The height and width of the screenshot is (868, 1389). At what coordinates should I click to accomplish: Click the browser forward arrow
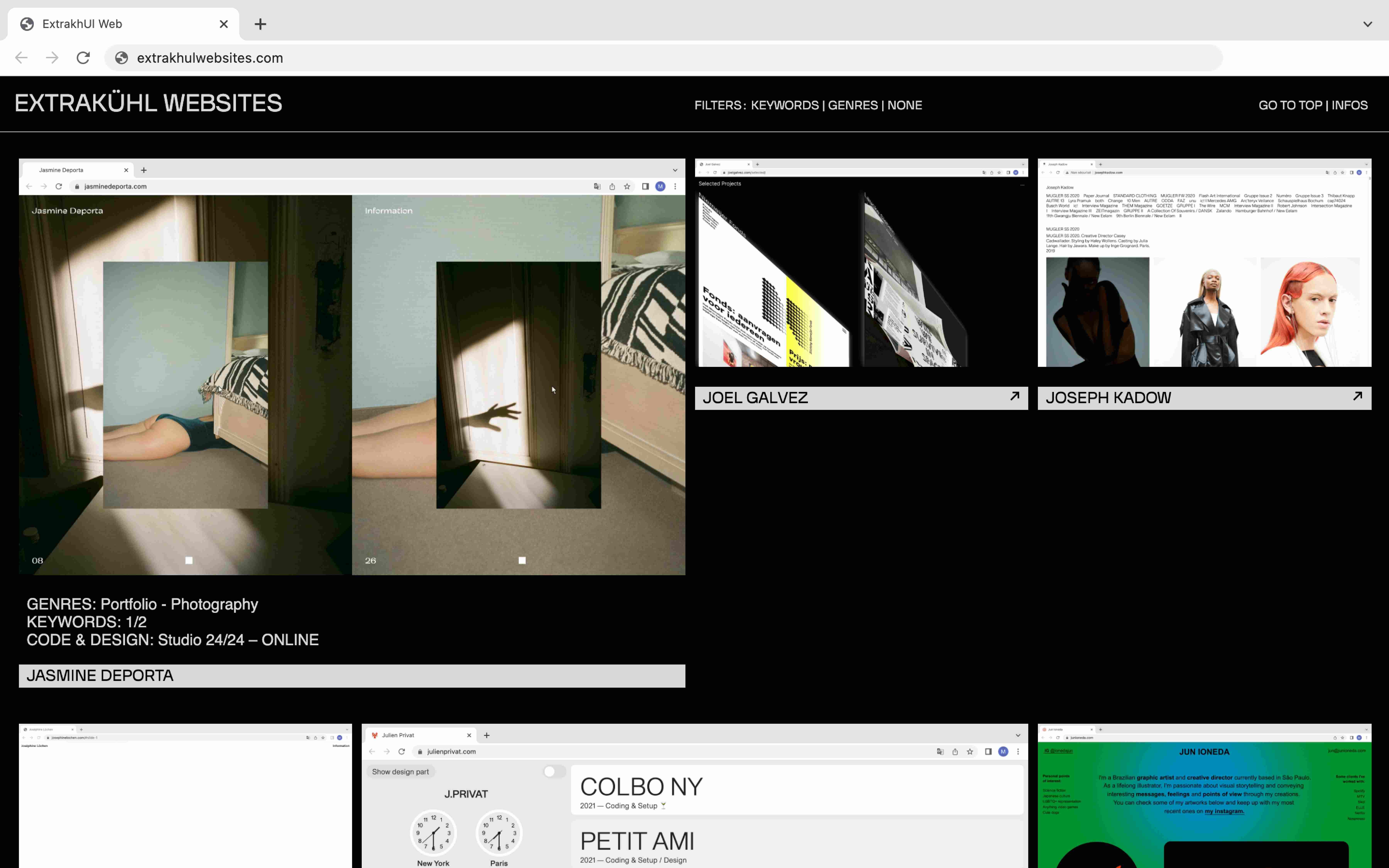52,57
